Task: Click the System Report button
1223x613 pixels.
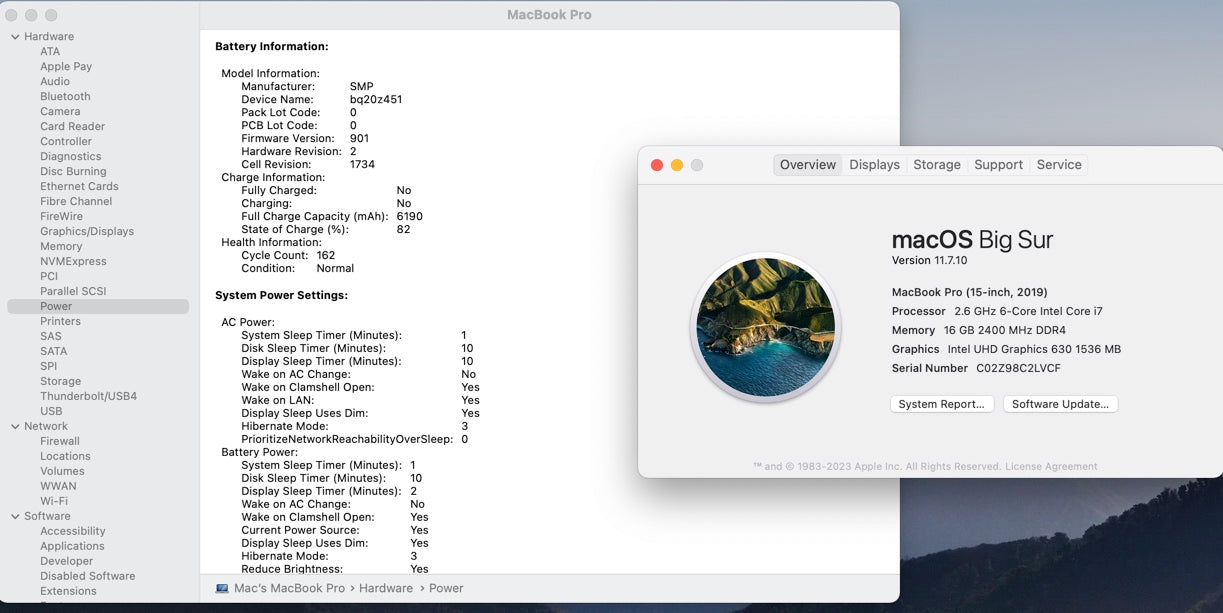Action: click(943, 404)
